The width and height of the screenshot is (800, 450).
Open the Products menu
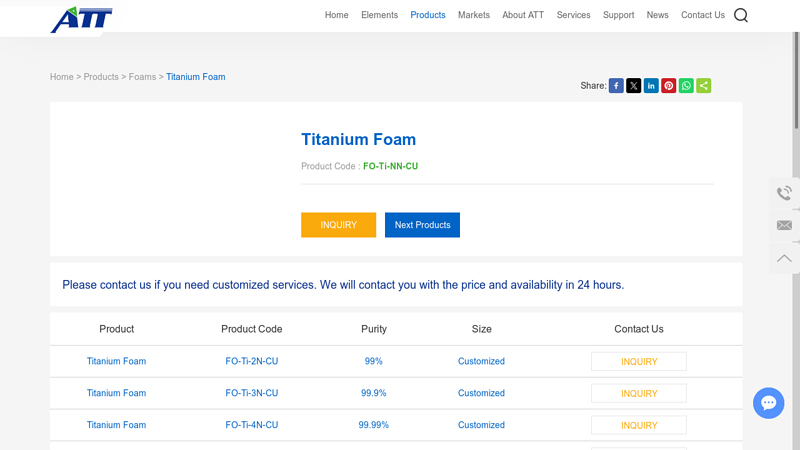pyautogui.click(x=428, y=15)
